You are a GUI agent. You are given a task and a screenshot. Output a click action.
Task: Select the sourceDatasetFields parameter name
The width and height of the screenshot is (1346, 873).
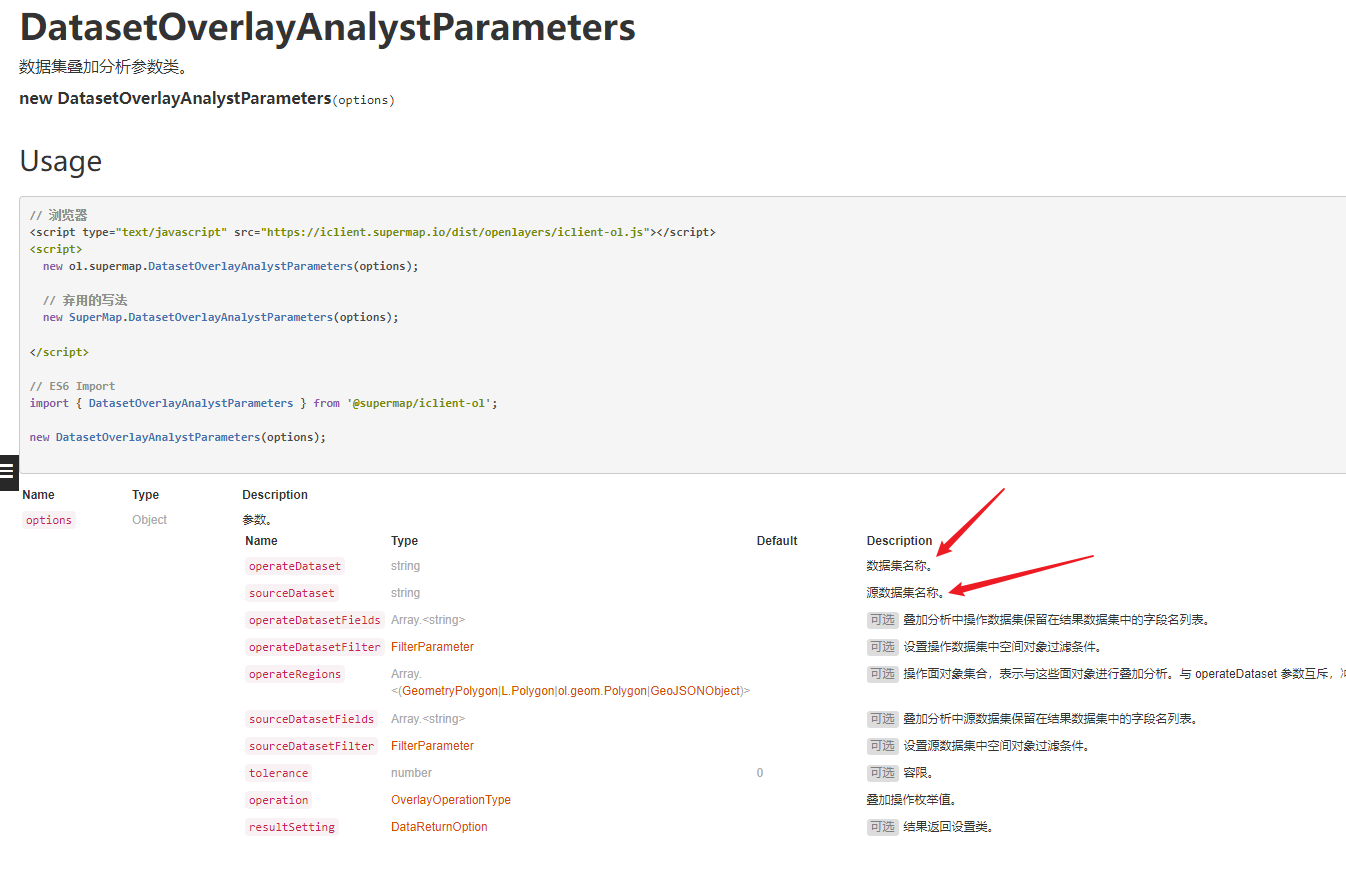312,719
